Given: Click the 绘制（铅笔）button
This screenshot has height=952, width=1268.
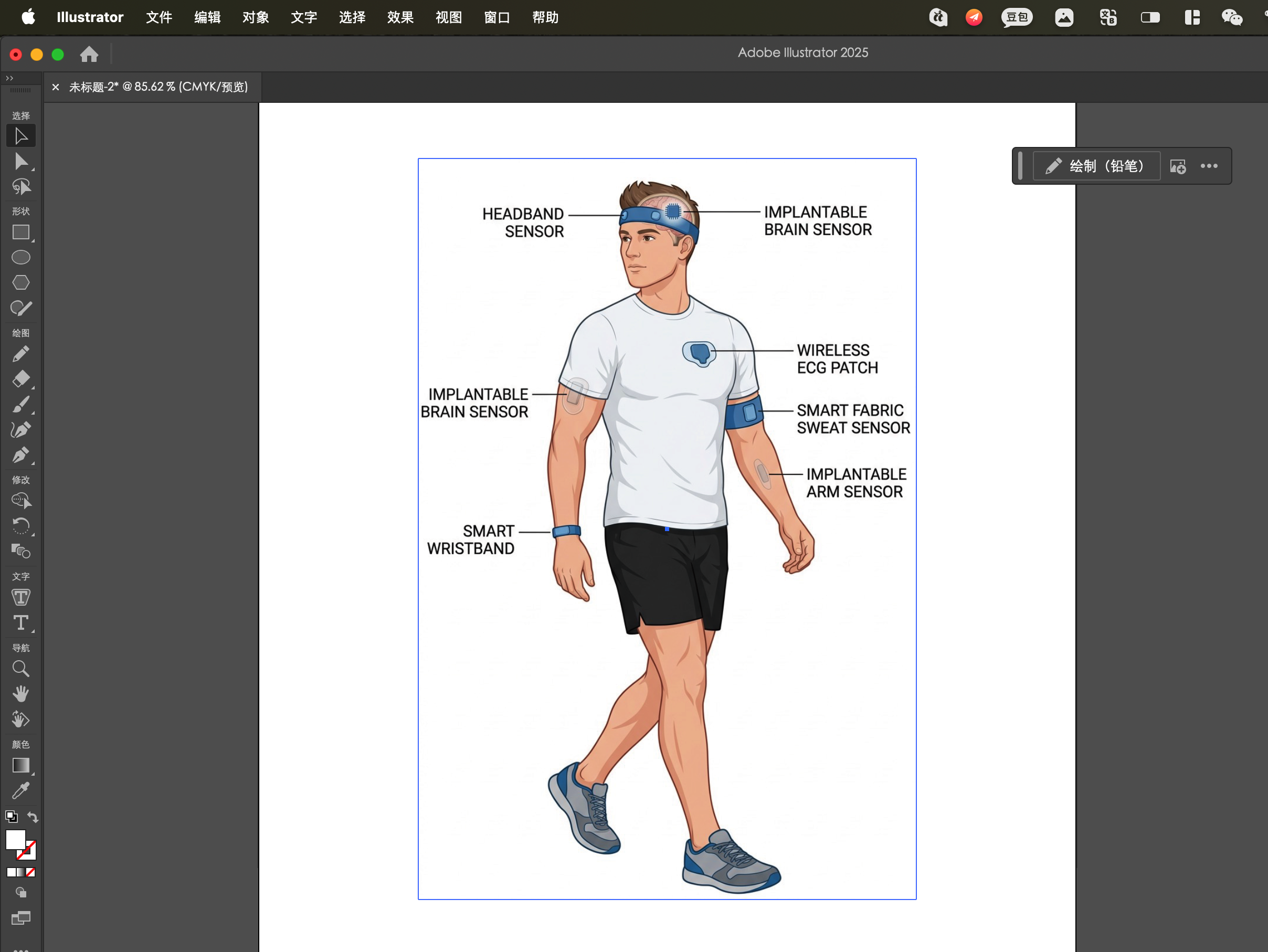Looking at the screenshot, I should (x=1096, y=166).
